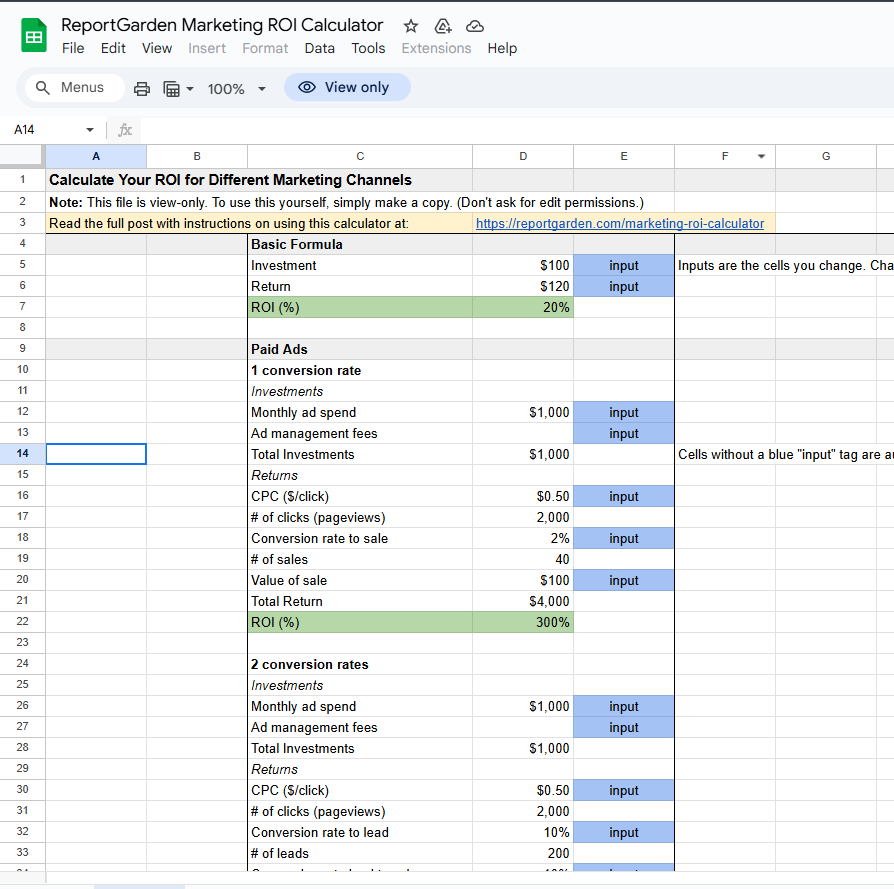Open the filter views icon
894x889 pixels.
coord(172,88)
